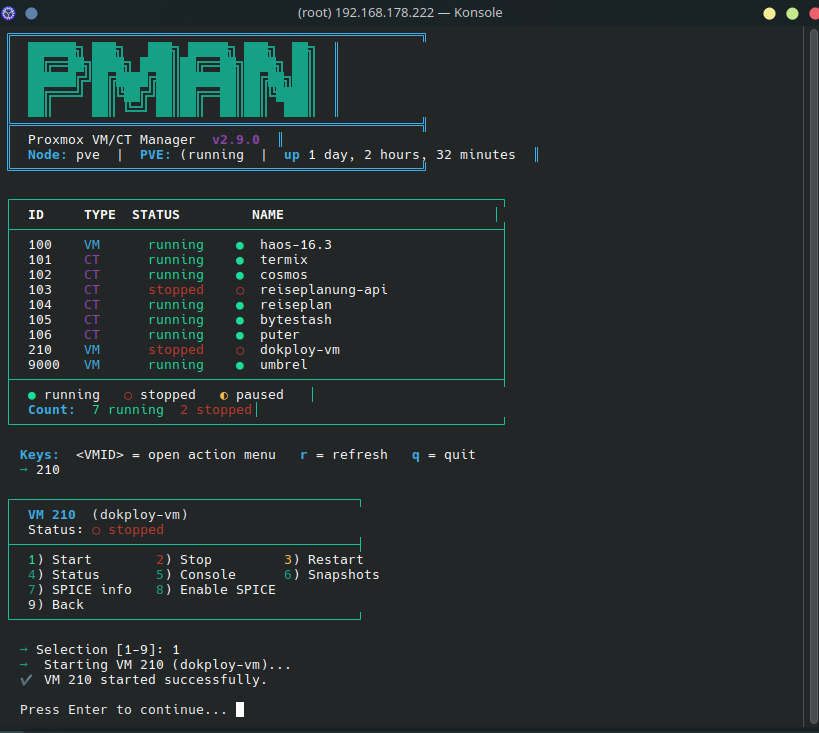Select menu option '9) Back'
The height and width of the screenshot is (733, 819).
point(56,605)
